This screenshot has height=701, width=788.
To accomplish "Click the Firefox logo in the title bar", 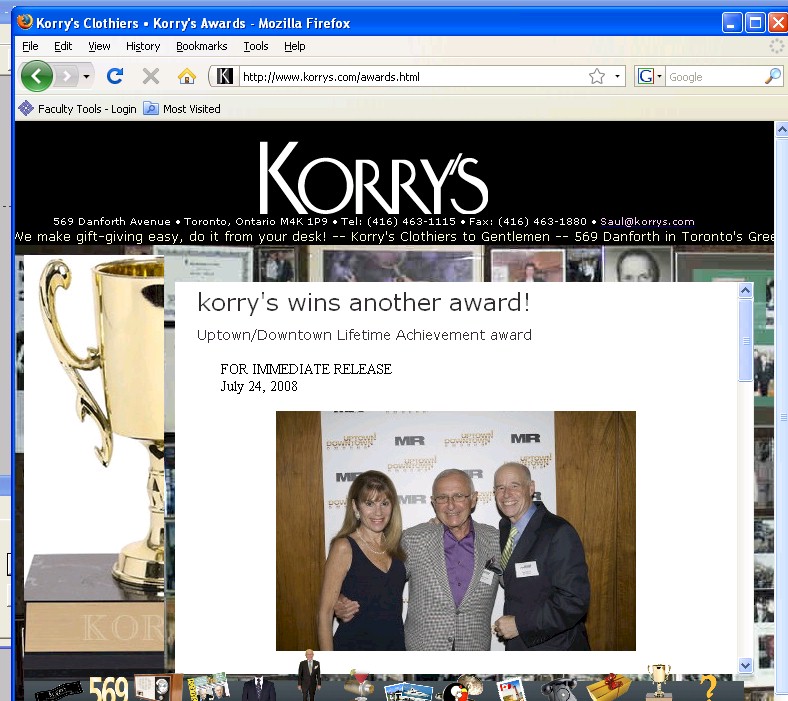I will pyautogui.click(x=25, y=22).
